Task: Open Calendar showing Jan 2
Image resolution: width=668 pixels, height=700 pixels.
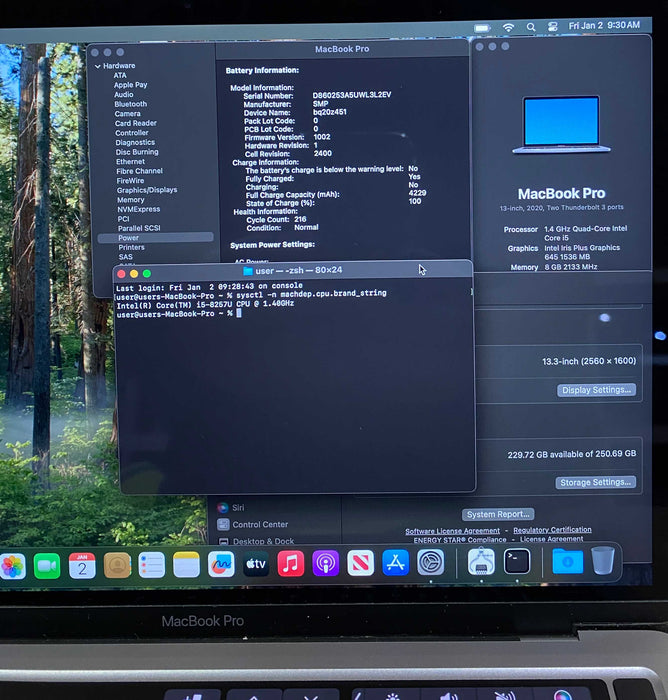Action: point(82,566)
